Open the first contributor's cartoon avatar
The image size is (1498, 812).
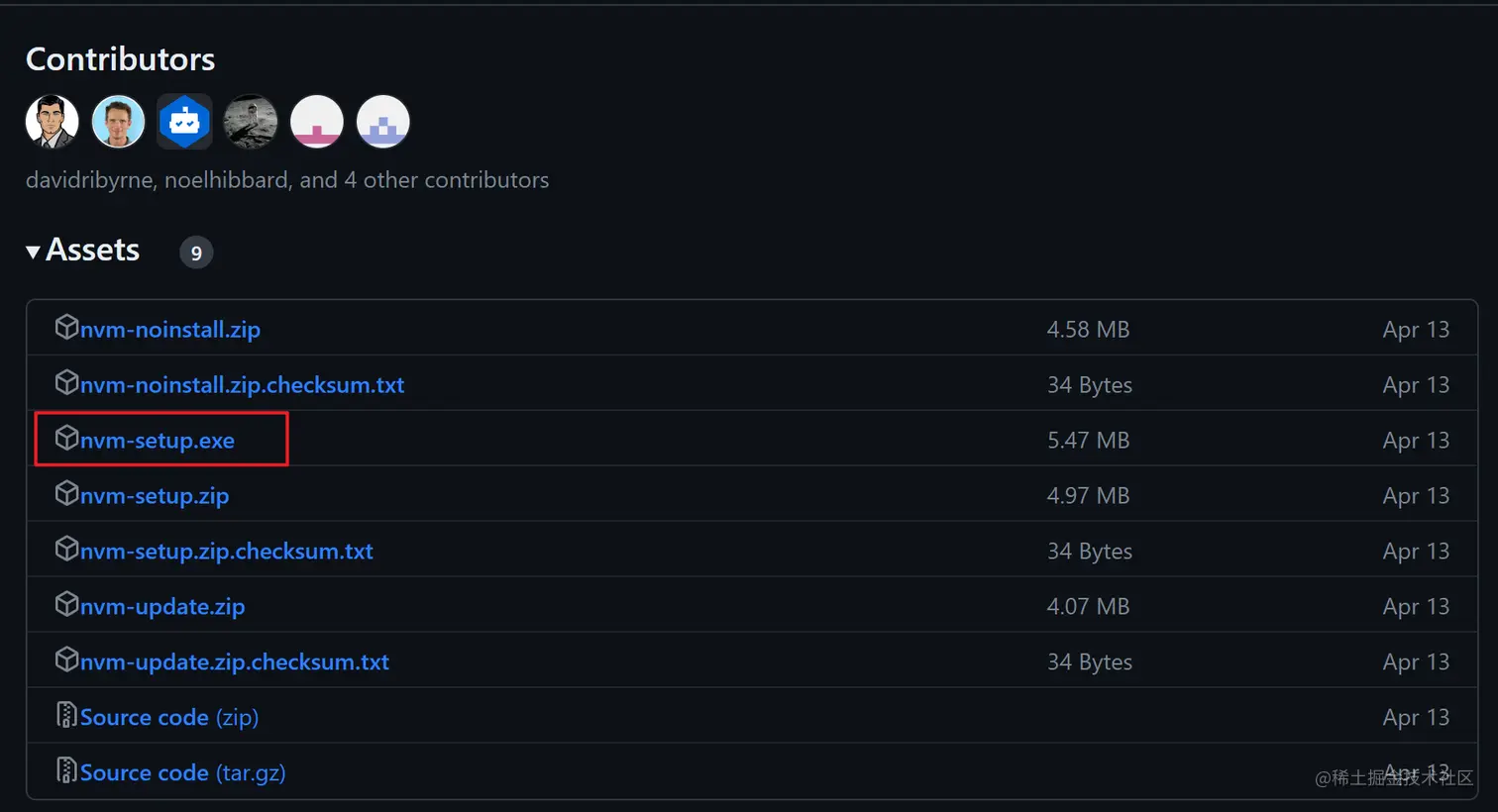pyautogui.click(x=52, y=122)
